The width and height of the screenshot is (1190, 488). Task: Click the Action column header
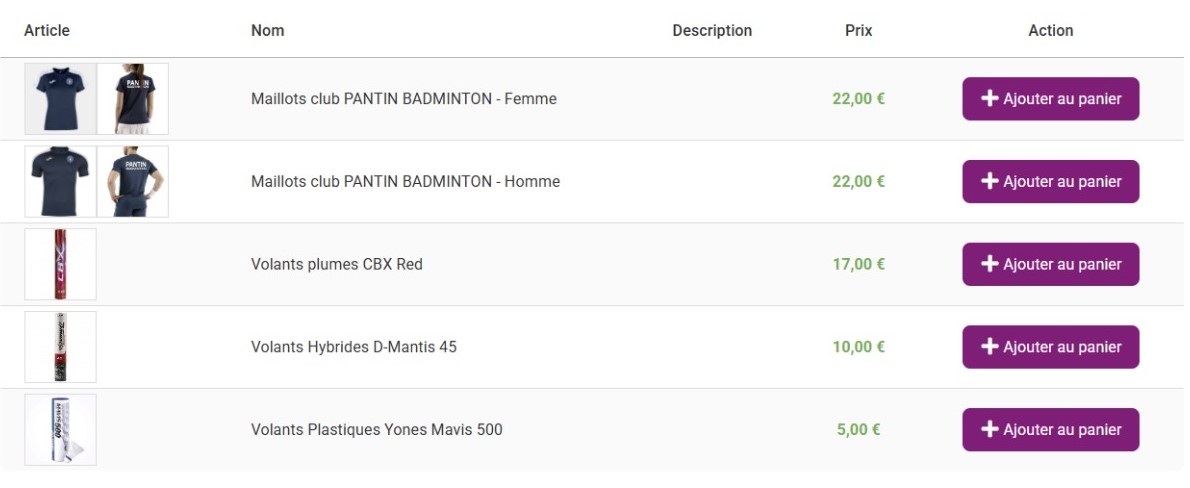point(1050,31)
